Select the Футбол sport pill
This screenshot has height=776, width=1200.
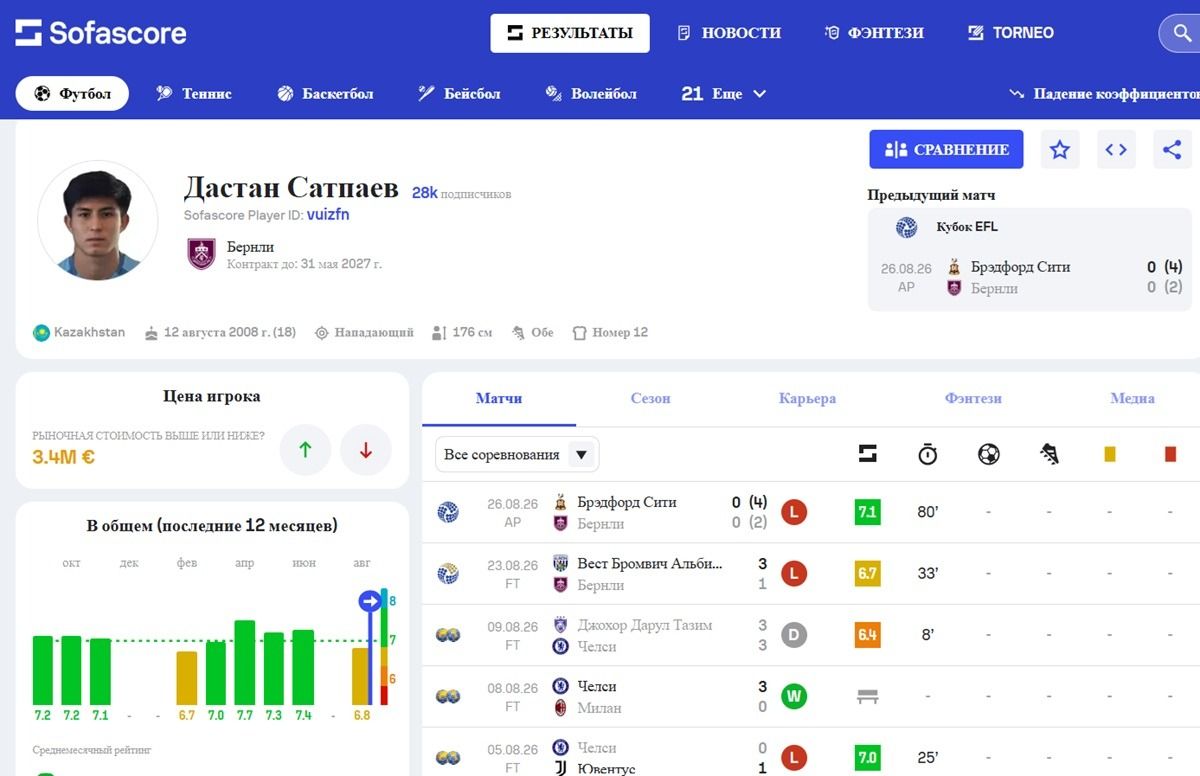[x=72, y=94]
